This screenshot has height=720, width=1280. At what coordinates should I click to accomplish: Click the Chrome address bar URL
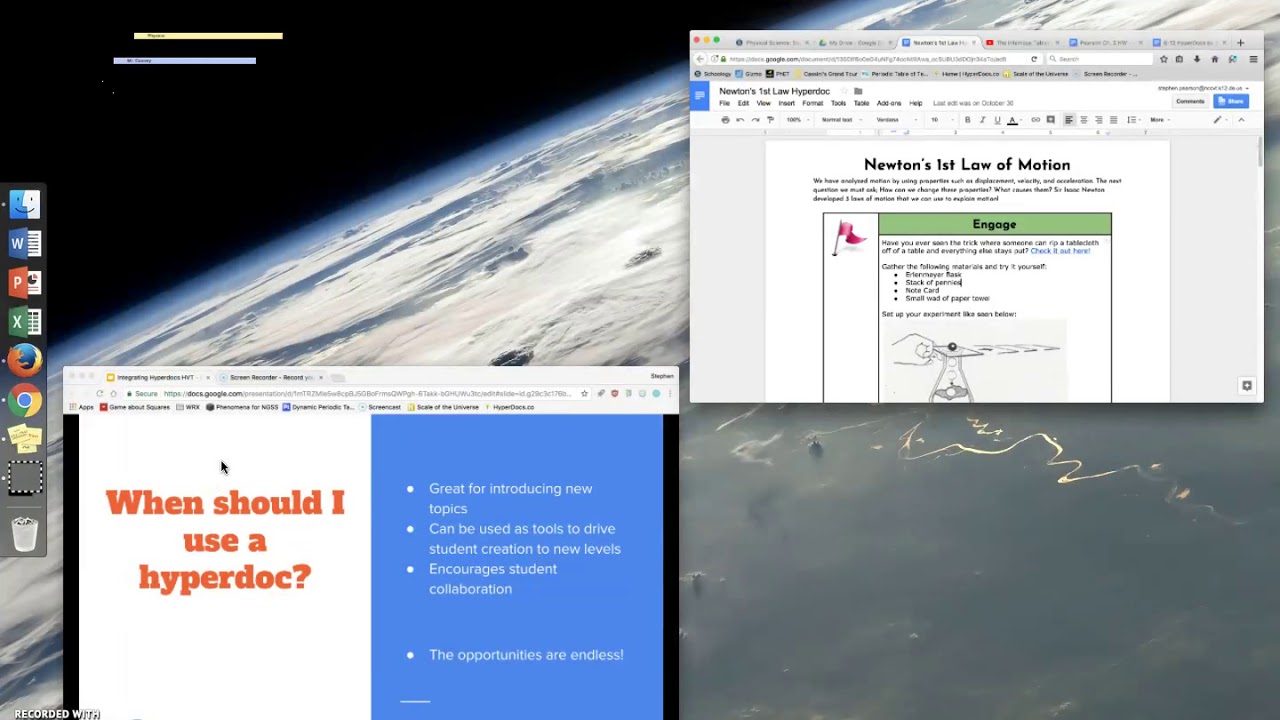pos(367,393)
